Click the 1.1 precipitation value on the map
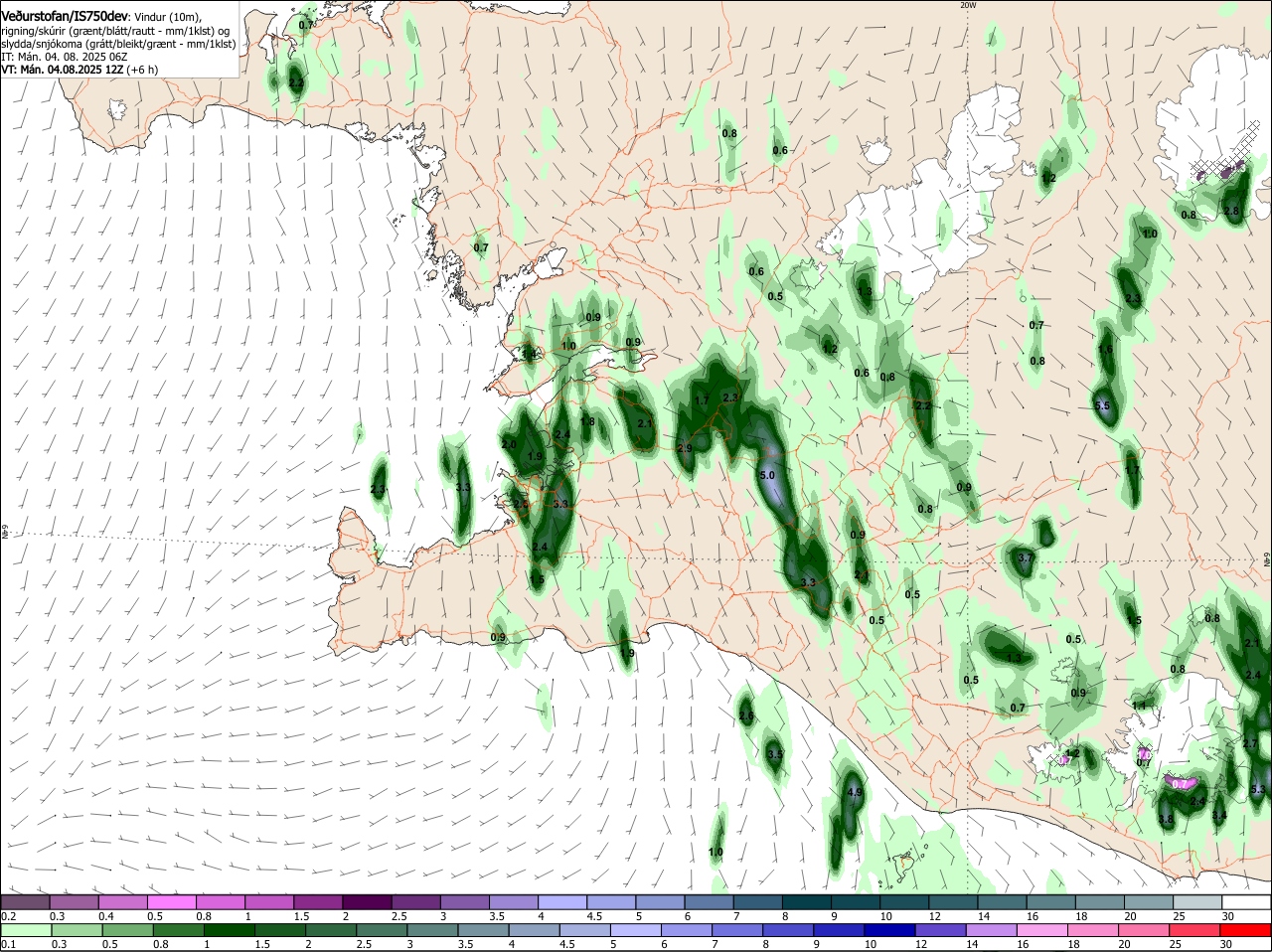The width and height of the screenshot is (1272, 952). click(x=1139, y=706)
